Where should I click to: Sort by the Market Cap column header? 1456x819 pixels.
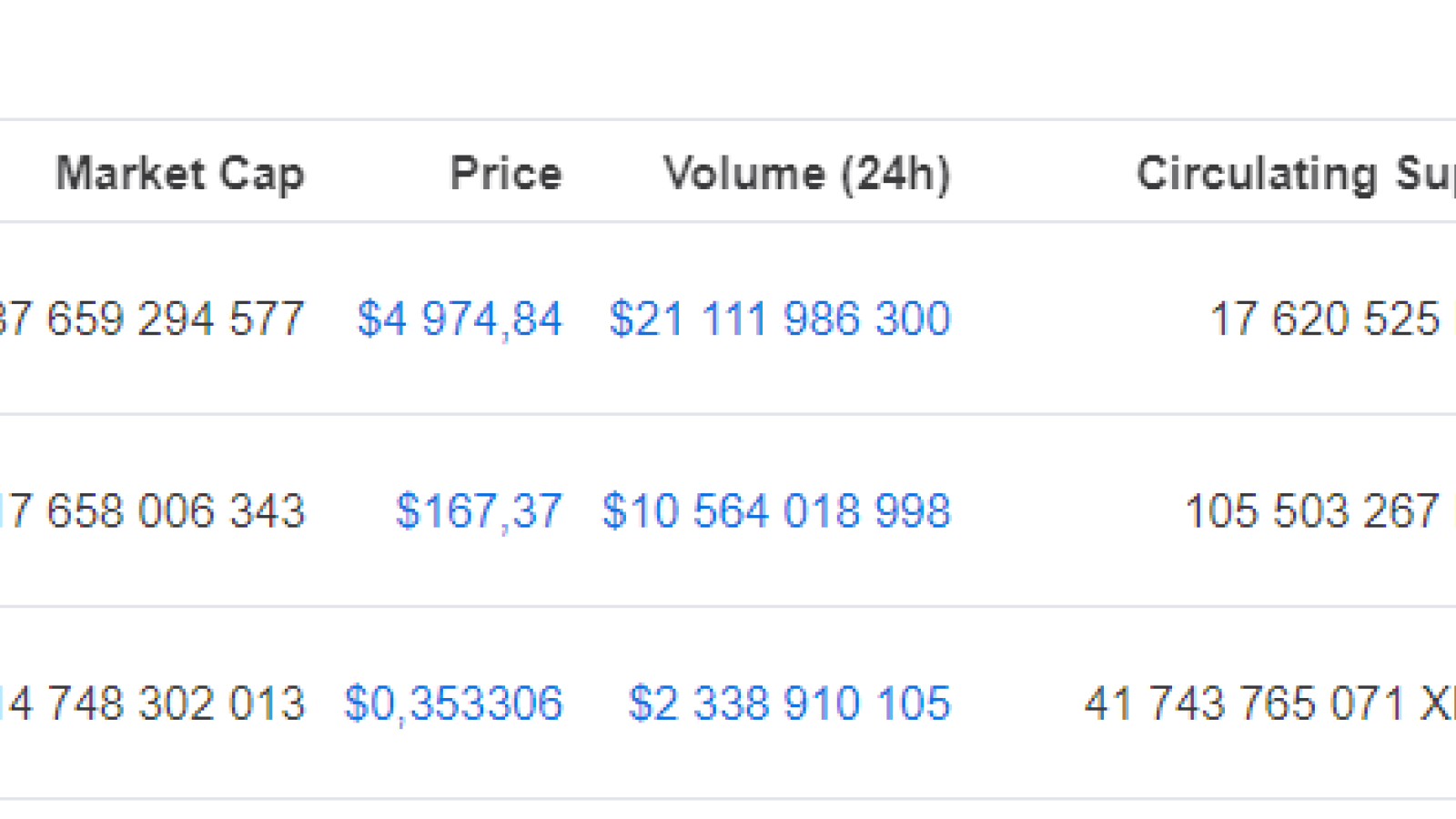coord(180,173)
